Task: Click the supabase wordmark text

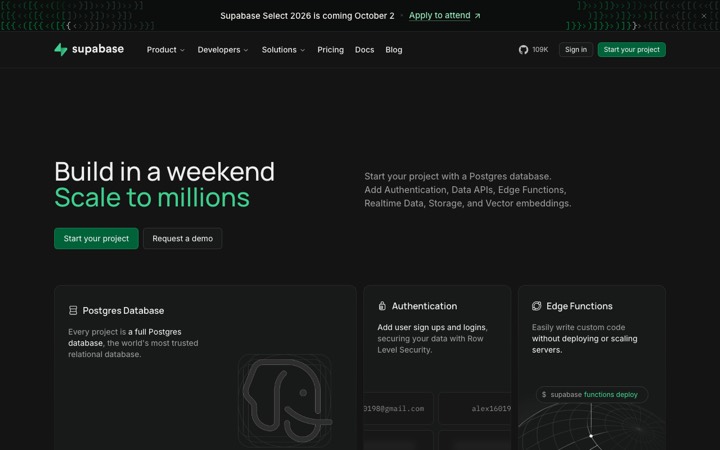Action: click(98, 49)
